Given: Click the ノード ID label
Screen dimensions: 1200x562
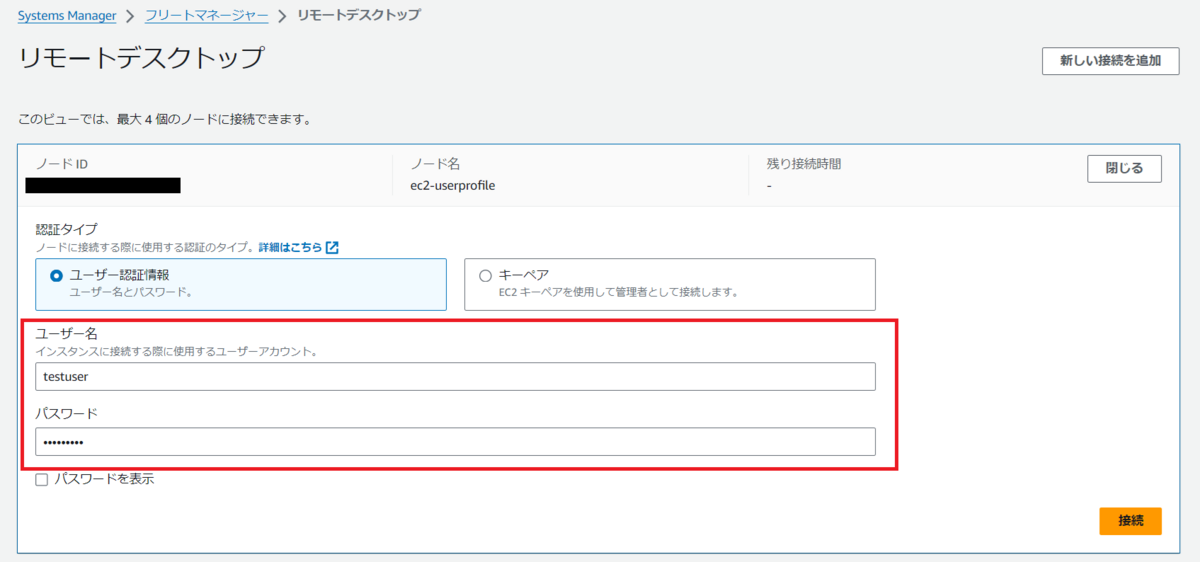Looking at the screenshot, I should [63, 163].
